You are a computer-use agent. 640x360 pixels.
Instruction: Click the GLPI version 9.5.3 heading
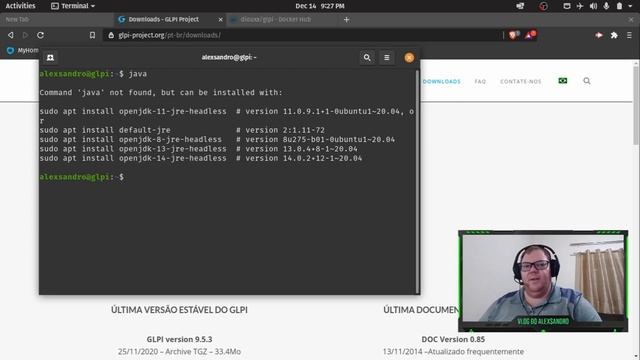[x=179, y=339]
